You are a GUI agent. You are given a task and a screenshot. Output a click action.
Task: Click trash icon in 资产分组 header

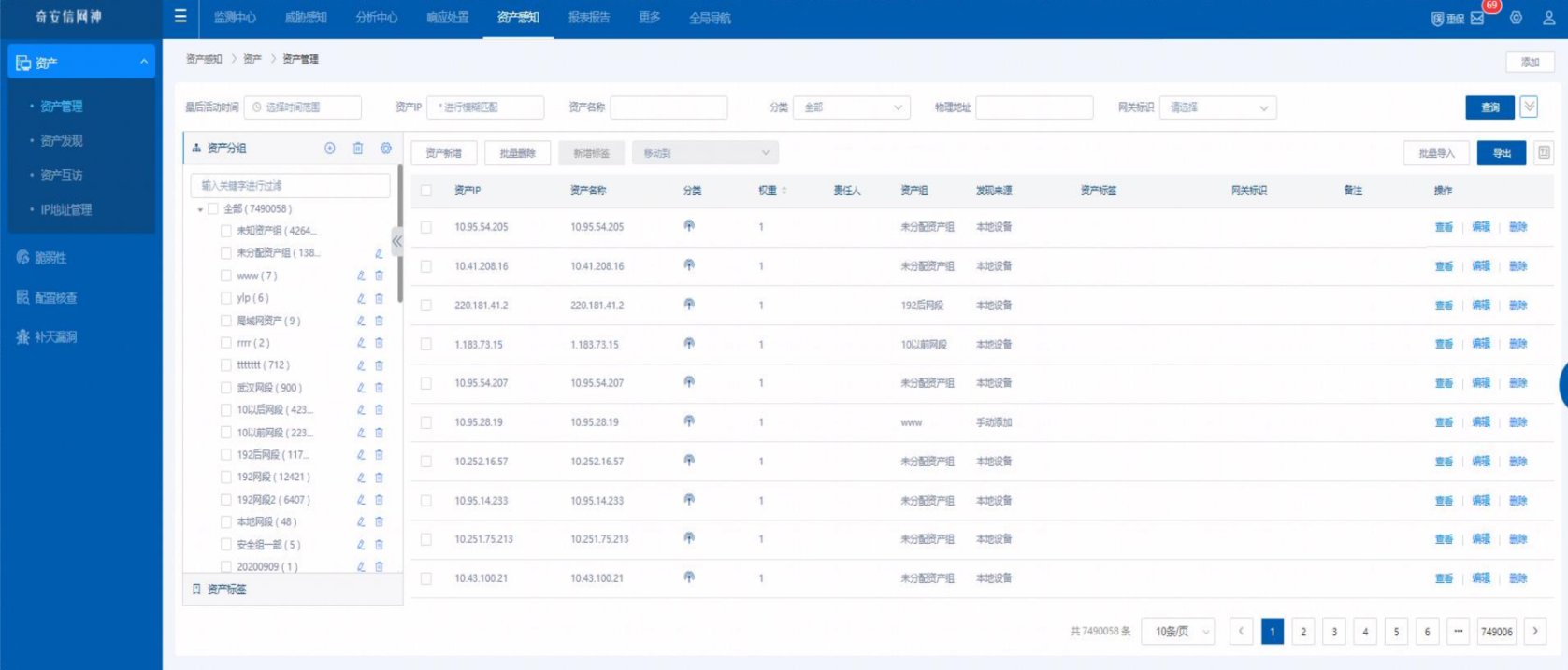tap(358, 149)
